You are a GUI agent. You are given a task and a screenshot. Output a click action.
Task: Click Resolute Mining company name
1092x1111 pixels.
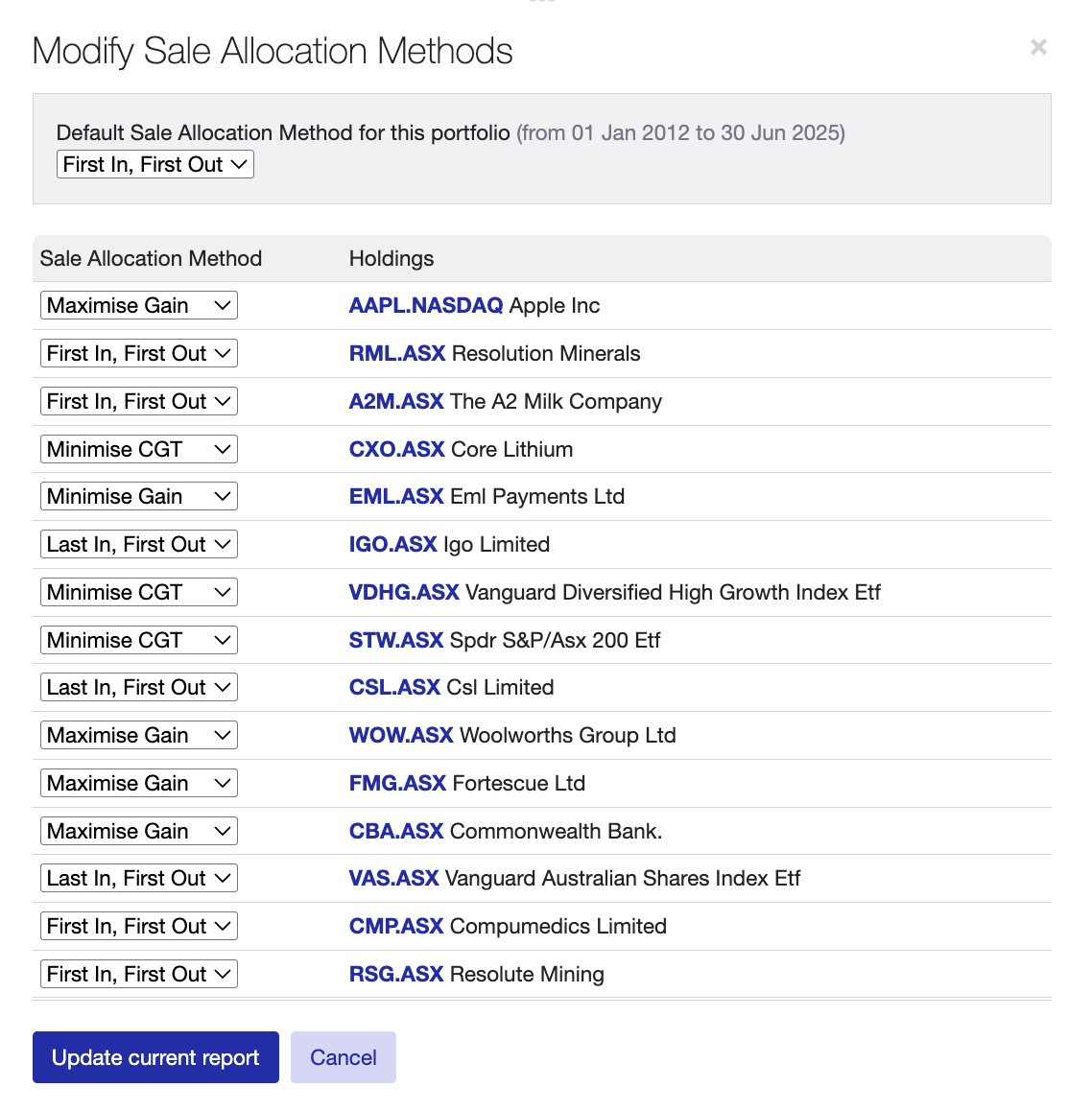(527, 974)
